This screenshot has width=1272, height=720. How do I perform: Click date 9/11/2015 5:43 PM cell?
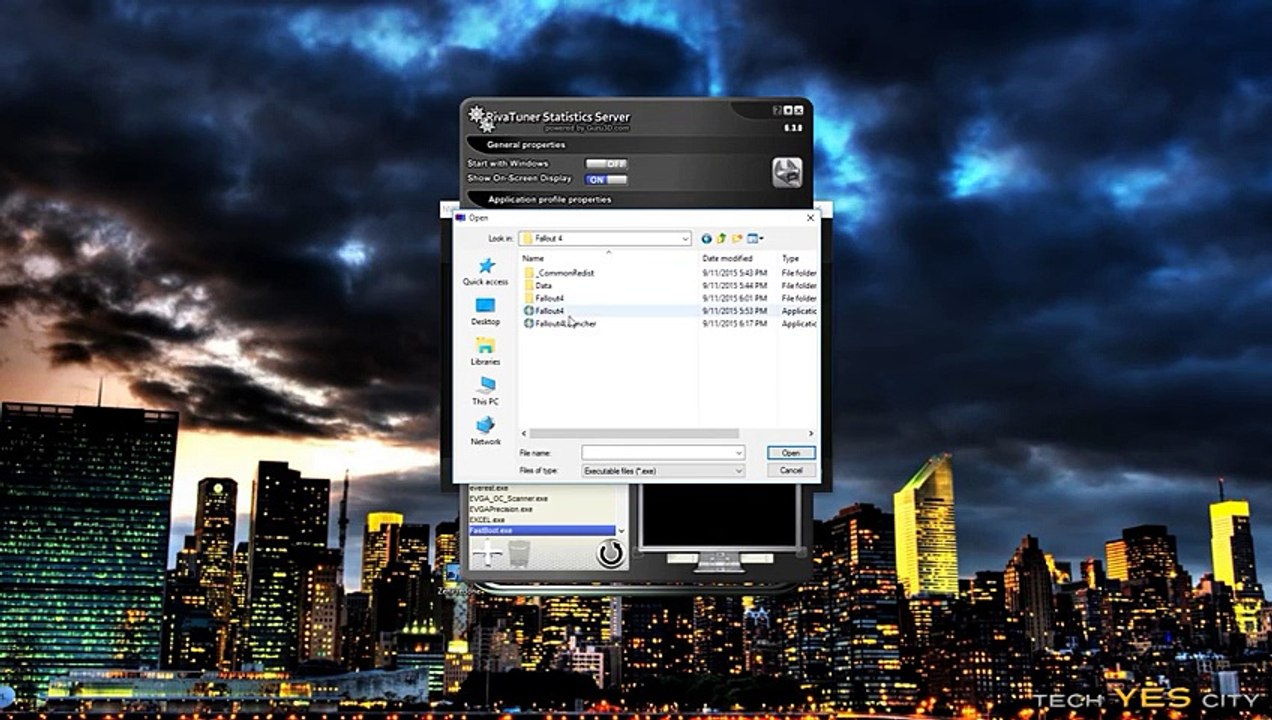tap(734, 272)
